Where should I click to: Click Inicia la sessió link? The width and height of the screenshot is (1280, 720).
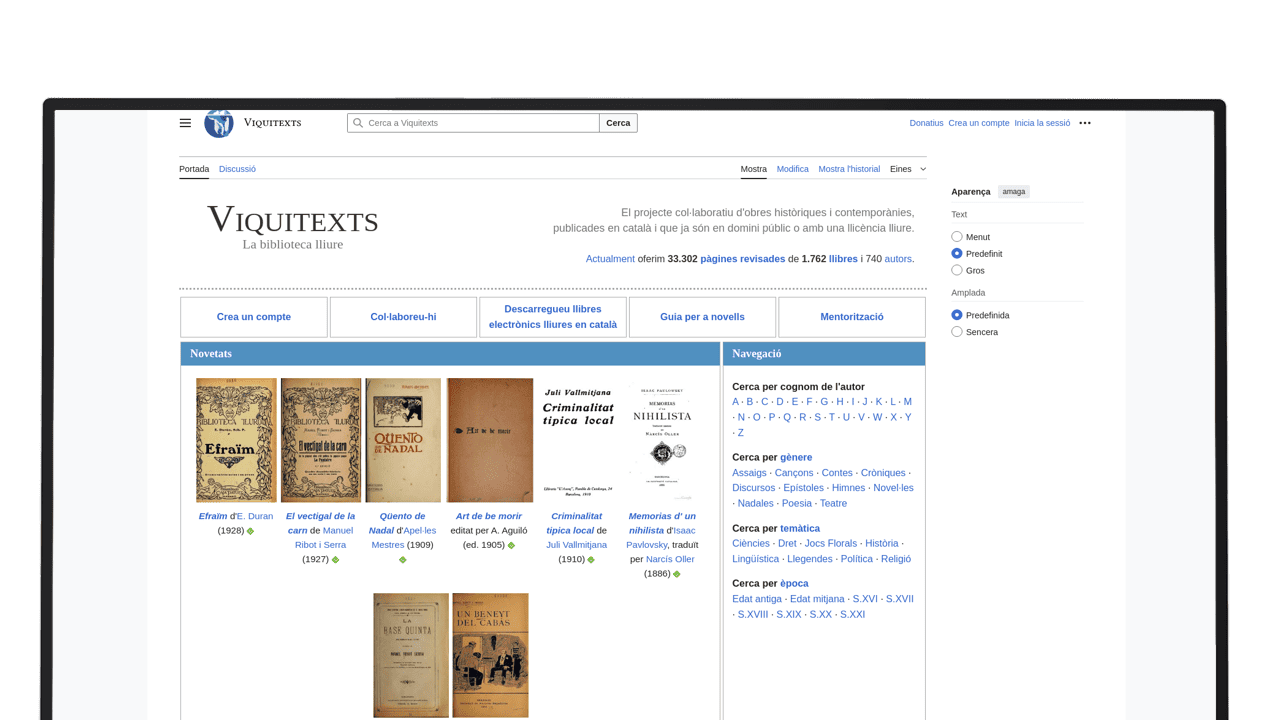click(x=1042, y=123)
